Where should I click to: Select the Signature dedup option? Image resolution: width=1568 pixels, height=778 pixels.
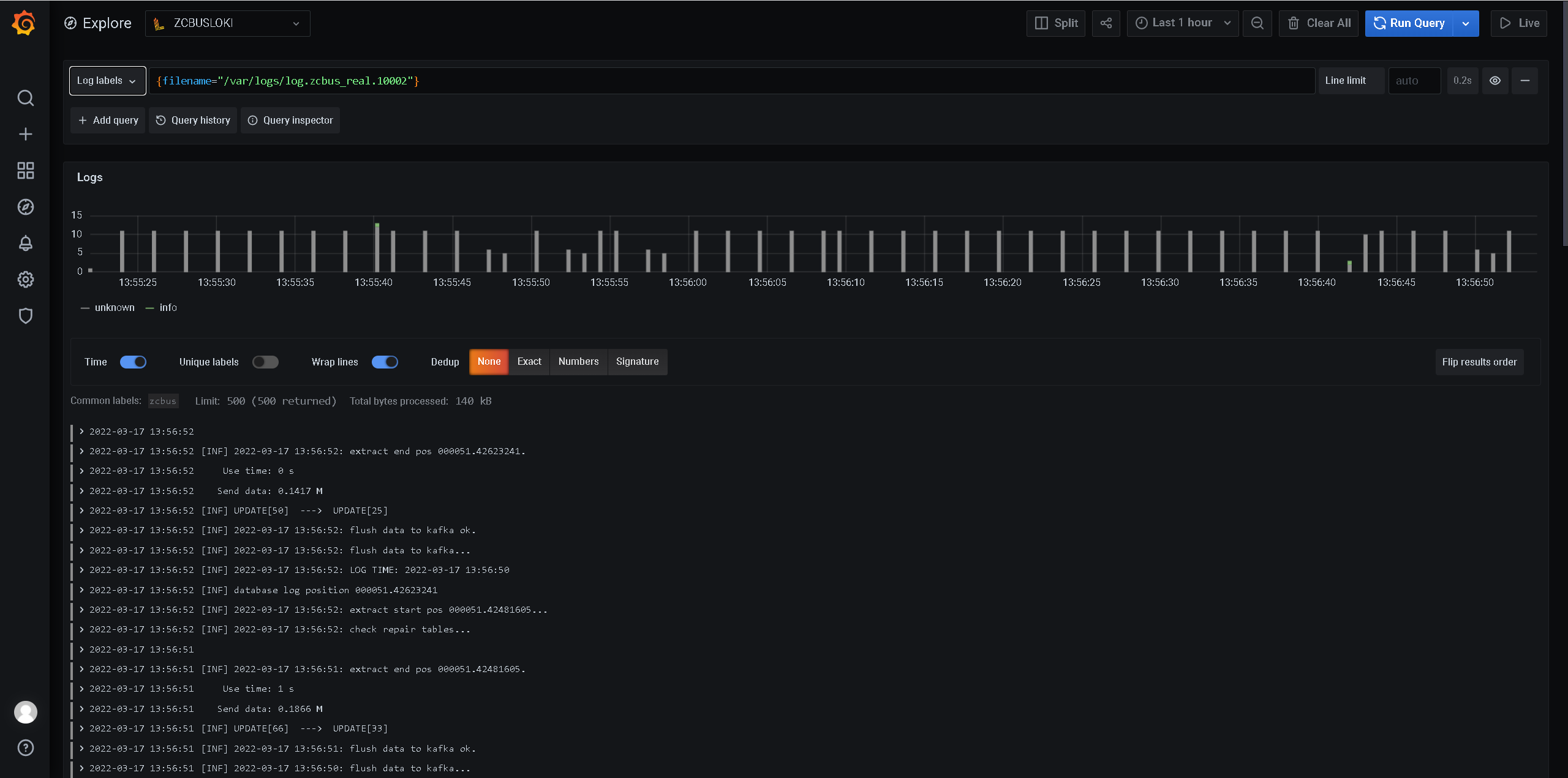click(637, 362)
